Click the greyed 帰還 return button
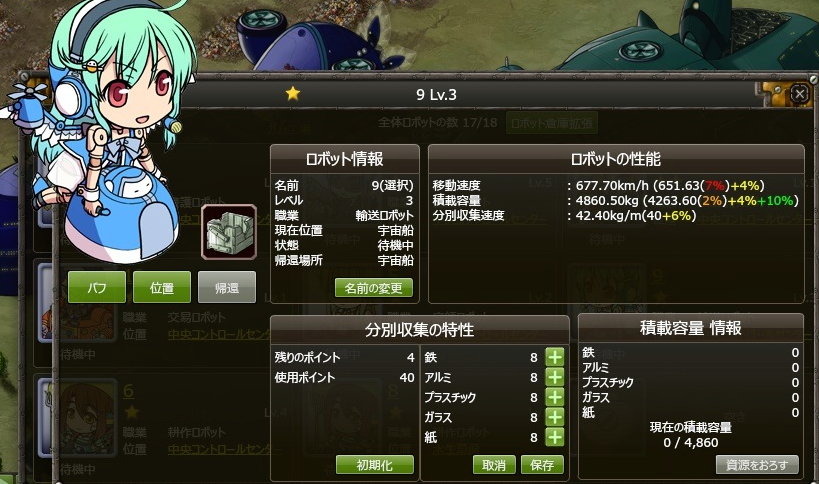819x484 pixels. (x=227, y=287)
